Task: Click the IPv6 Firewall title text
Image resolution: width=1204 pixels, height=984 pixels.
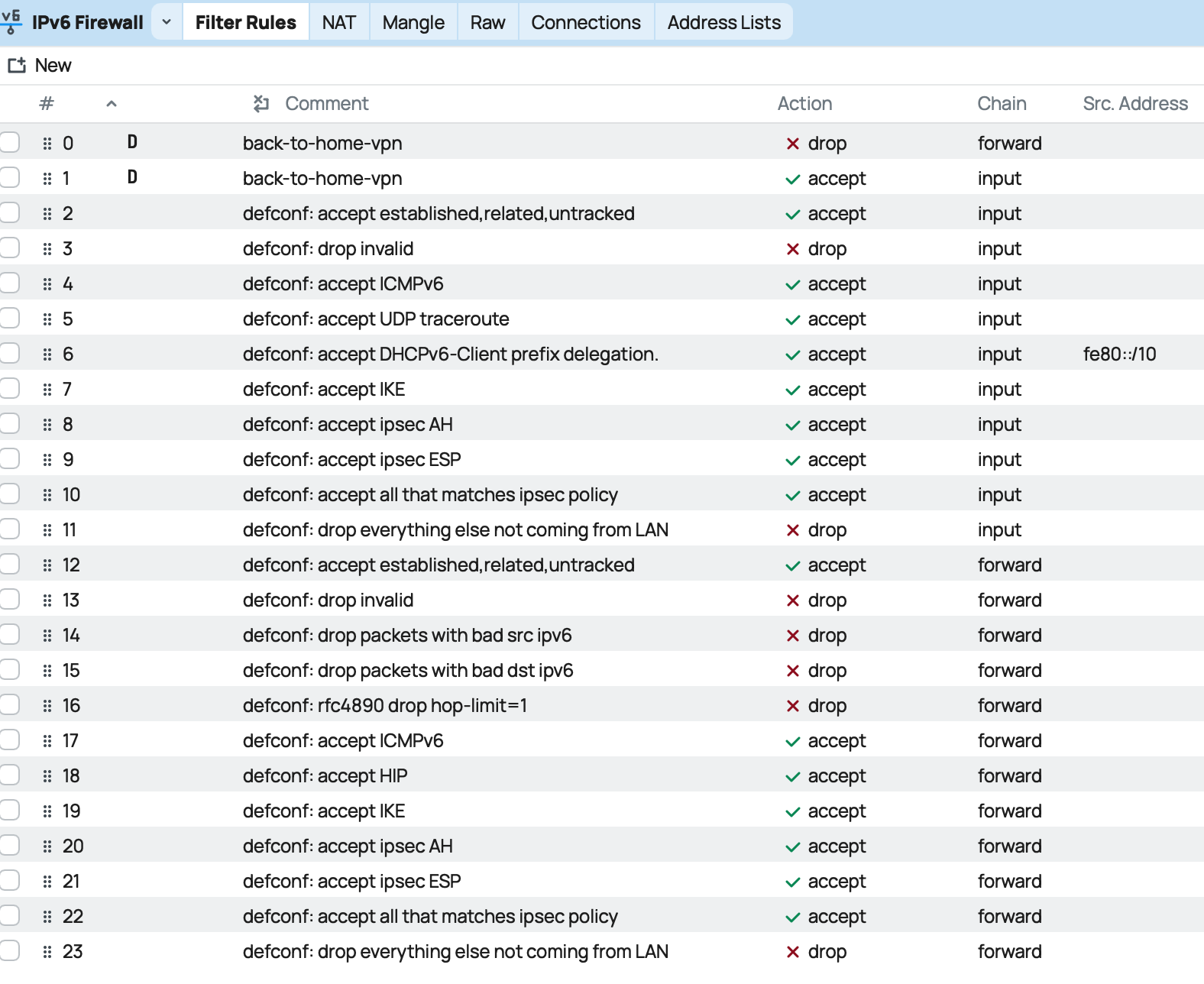Action: point(88,22)
